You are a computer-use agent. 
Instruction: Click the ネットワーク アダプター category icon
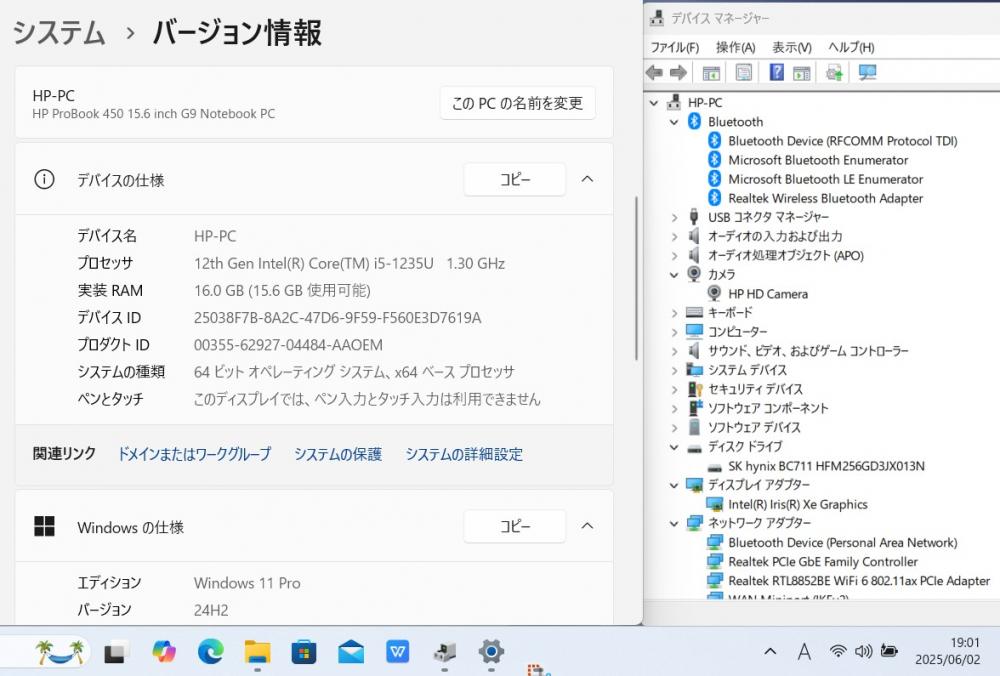coord(695,524)
